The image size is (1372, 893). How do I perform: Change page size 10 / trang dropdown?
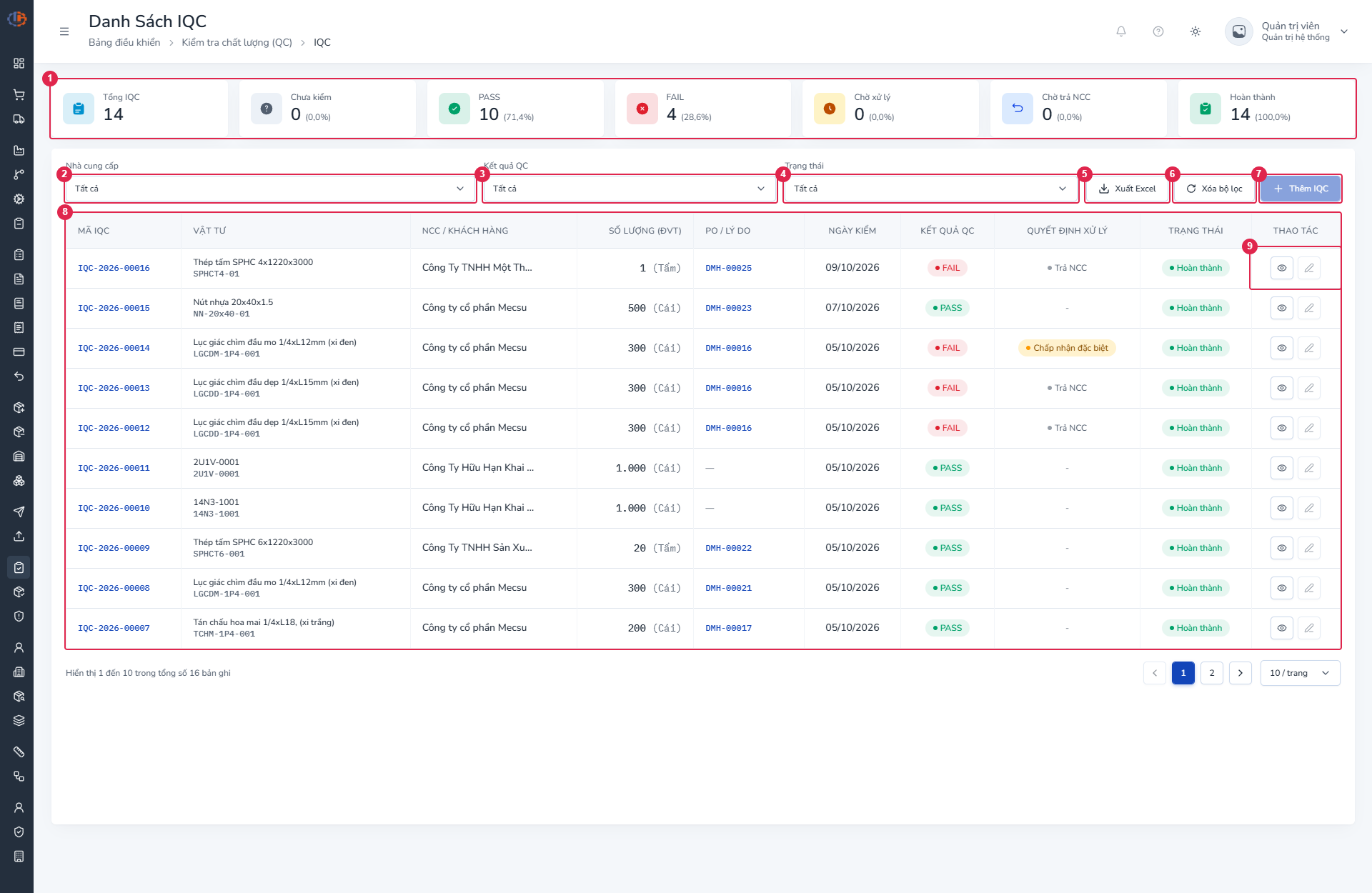[x=1300, y=673]
